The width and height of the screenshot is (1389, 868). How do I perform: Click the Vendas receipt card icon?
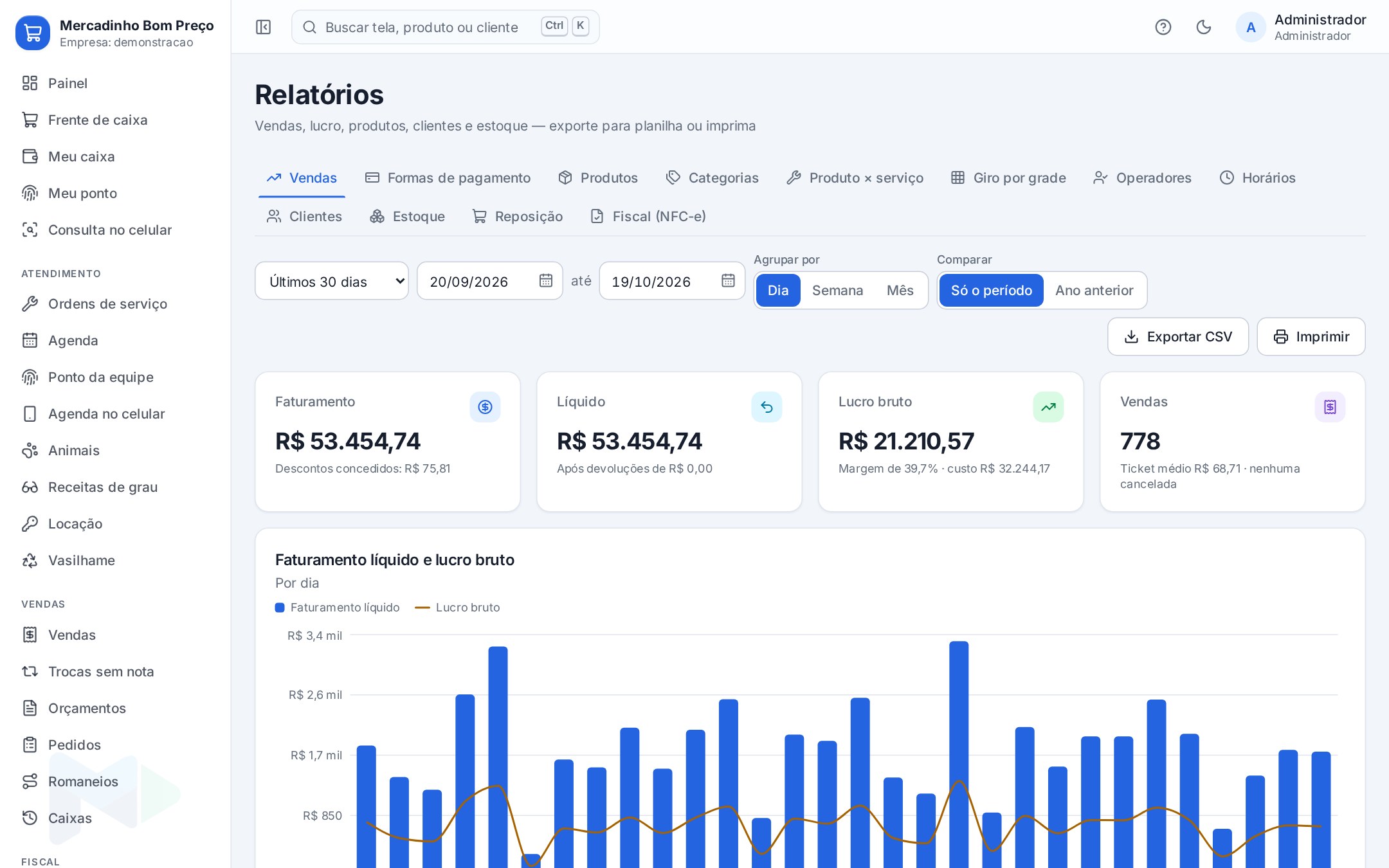coord(1330,407)
